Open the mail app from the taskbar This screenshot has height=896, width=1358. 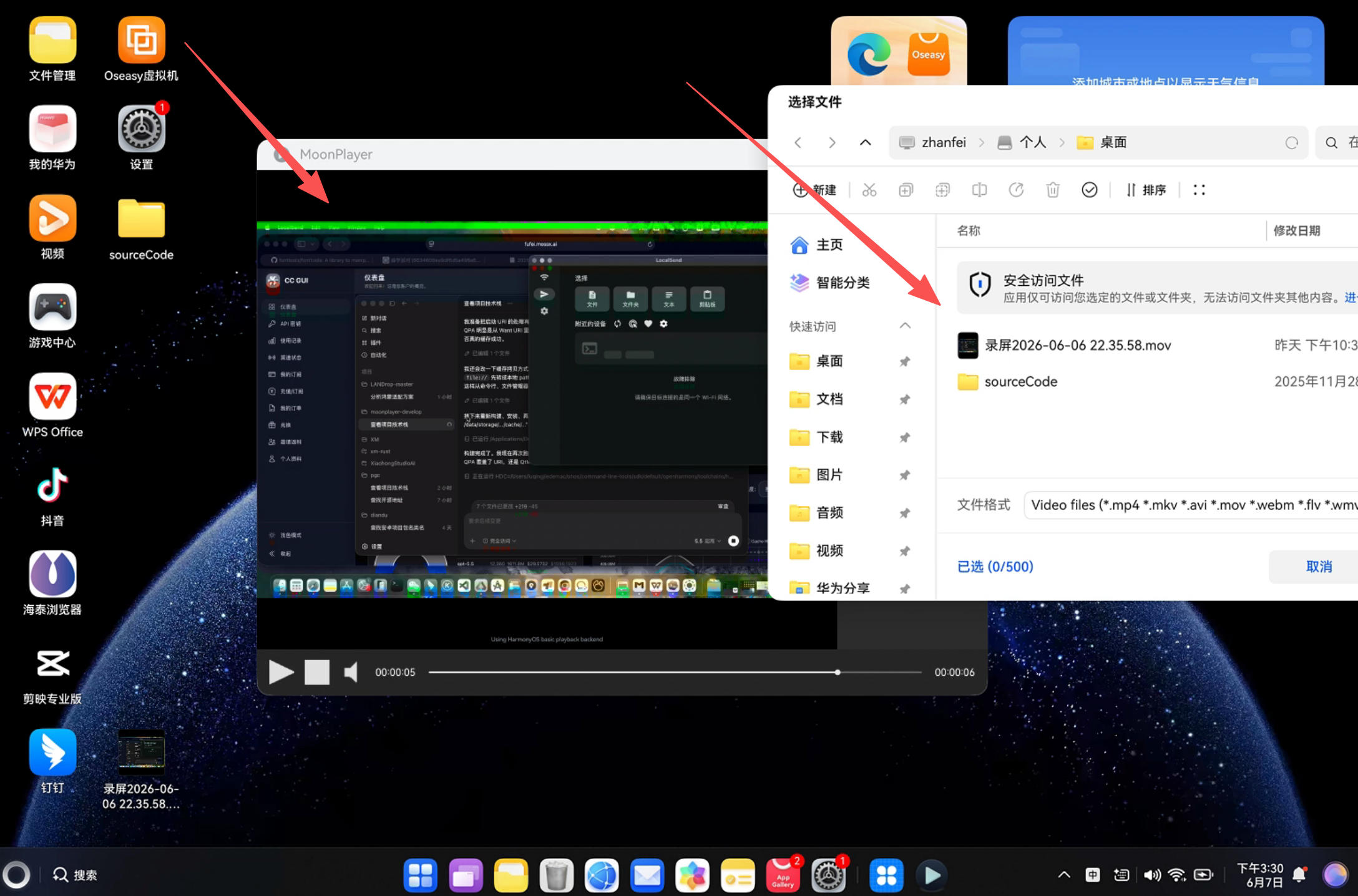coord(647,875)
